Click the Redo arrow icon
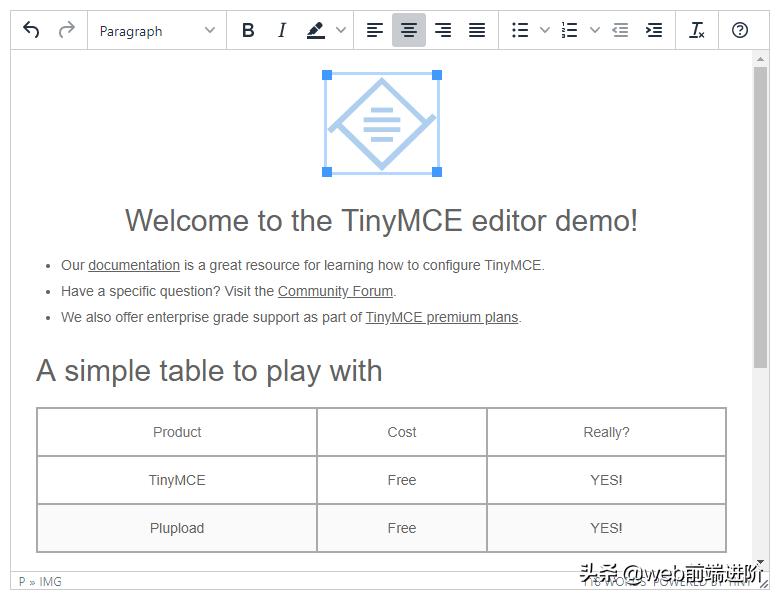This screenshot has width=780, height=600. tap(66, 30)
